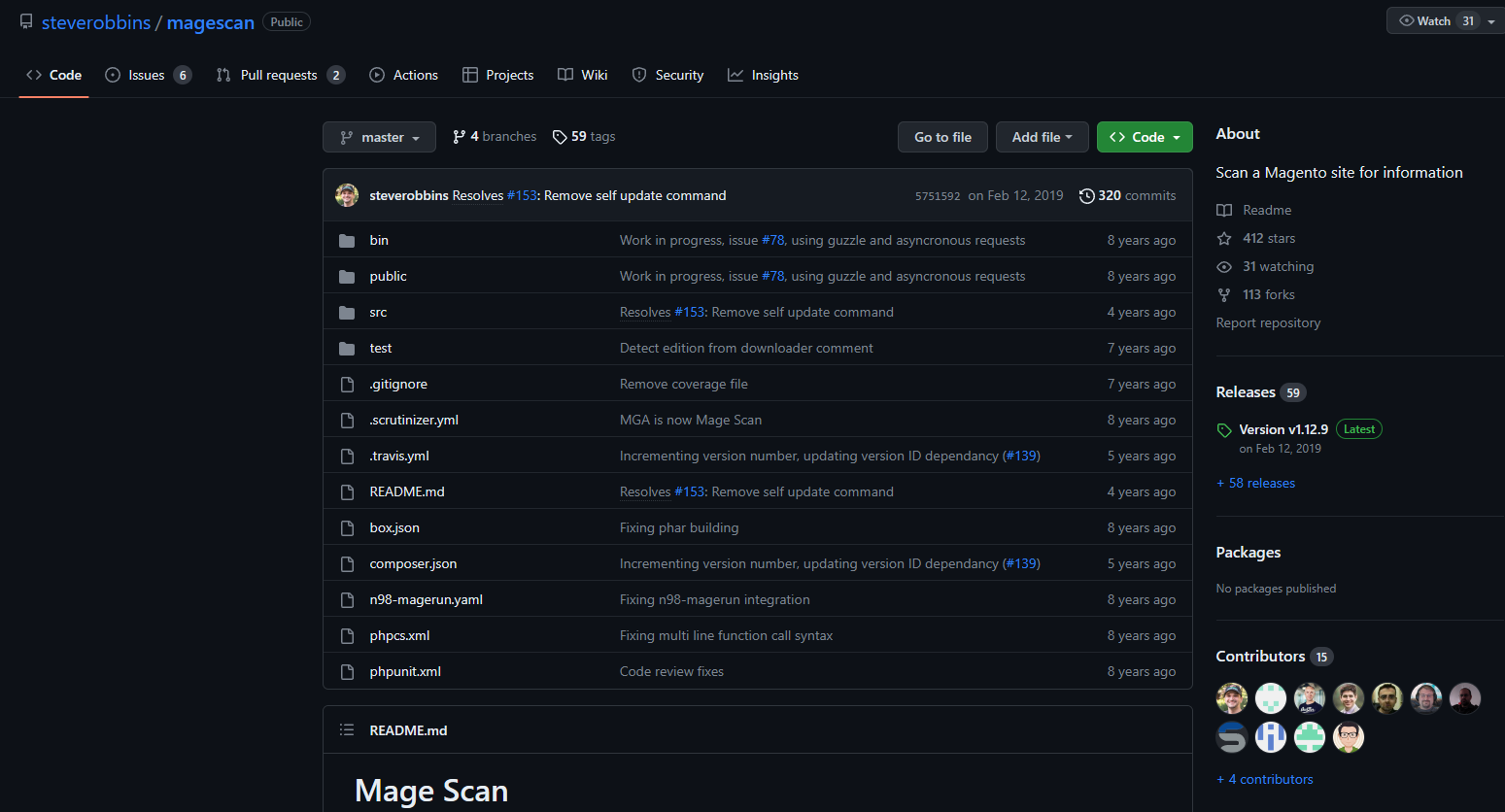View the Insights tab

(764, 75)
